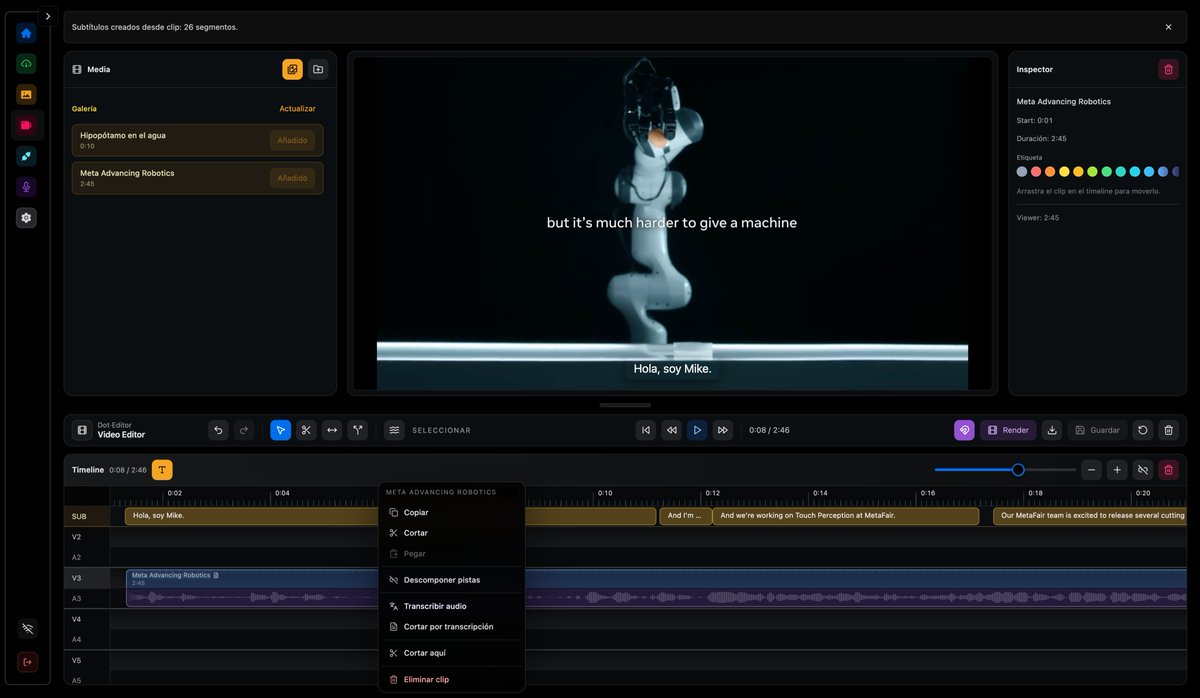1200x698 pixels.
Task: Choose Eliminar clip from context menu
Action: [451, 680]
